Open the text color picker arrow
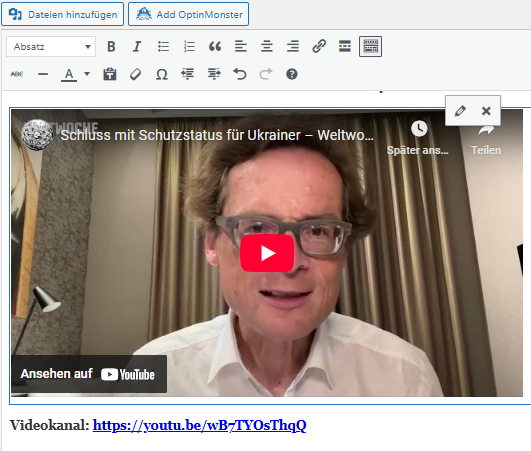The height and width of the screenshot is (451, 531). (87, 74)
